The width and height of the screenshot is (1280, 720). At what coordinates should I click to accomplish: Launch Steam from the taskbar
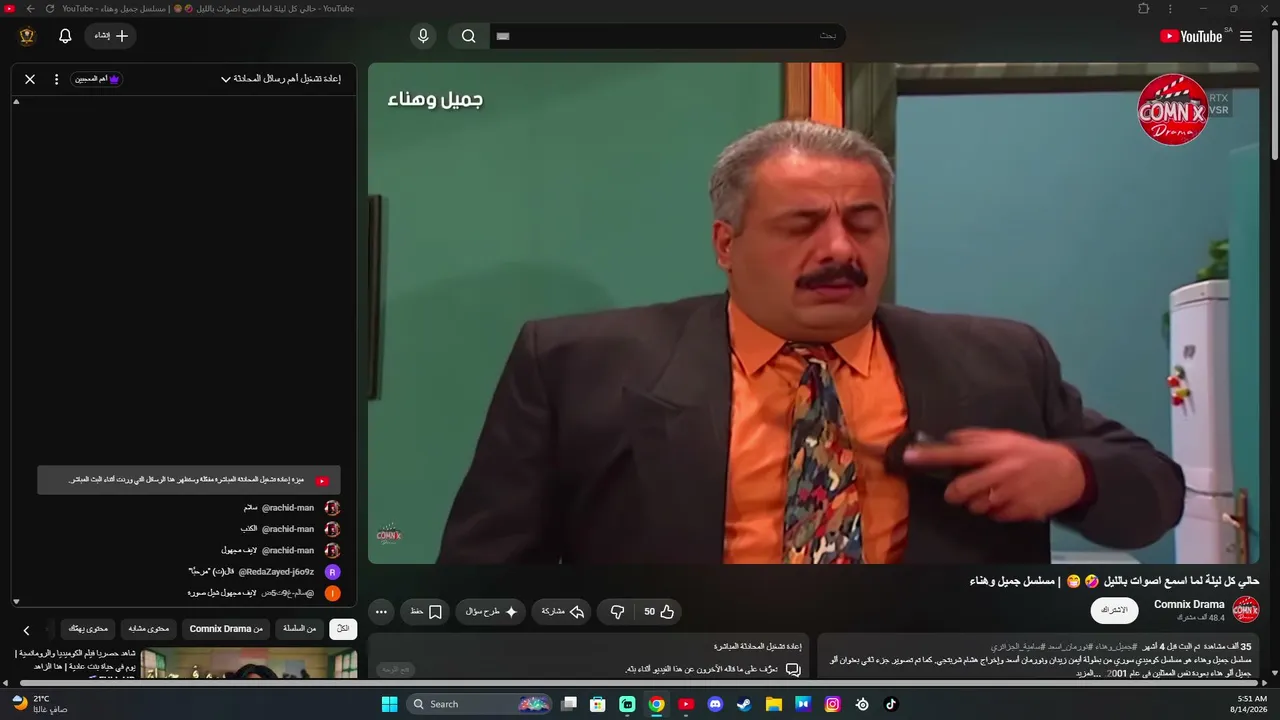pyautogui.click(x=744, y=704)
